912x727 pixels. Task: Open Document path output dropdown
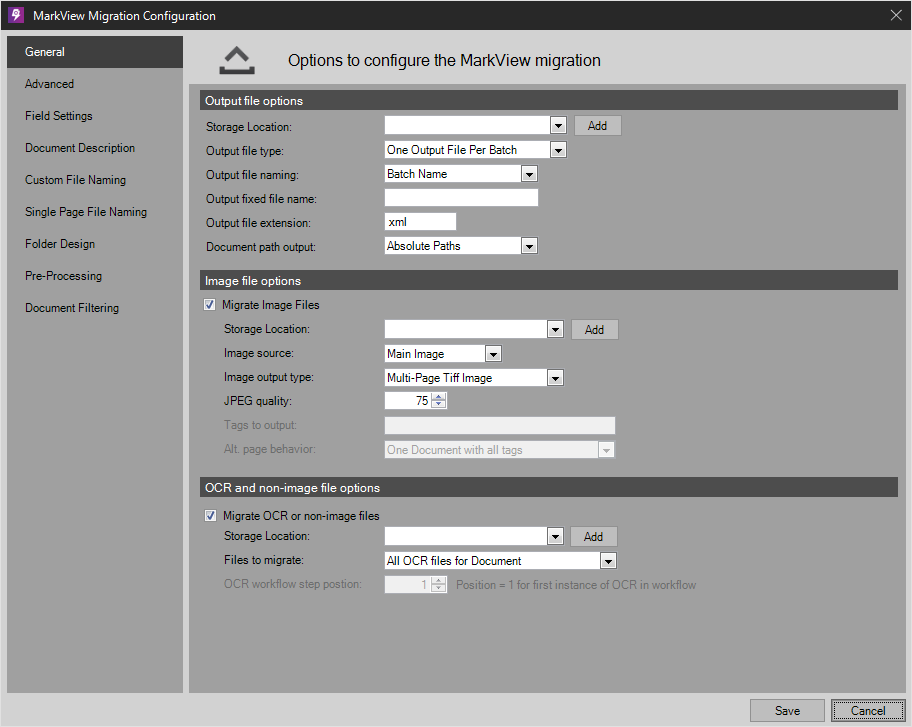pos(529,246)
